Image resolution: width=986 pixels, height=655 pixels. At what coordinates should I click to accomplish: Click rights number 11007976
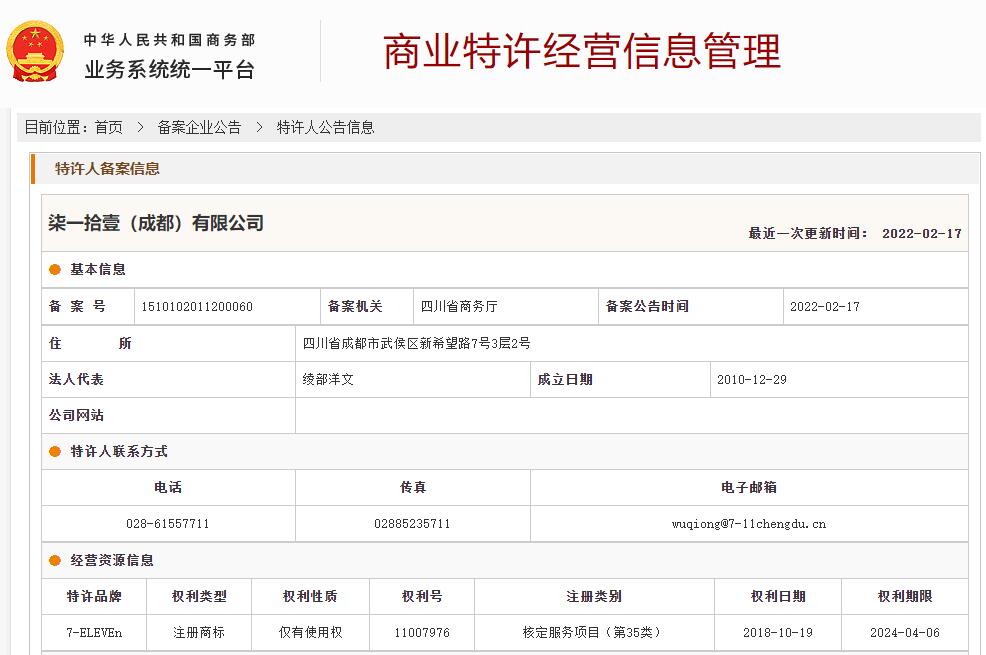click(422, 632)
